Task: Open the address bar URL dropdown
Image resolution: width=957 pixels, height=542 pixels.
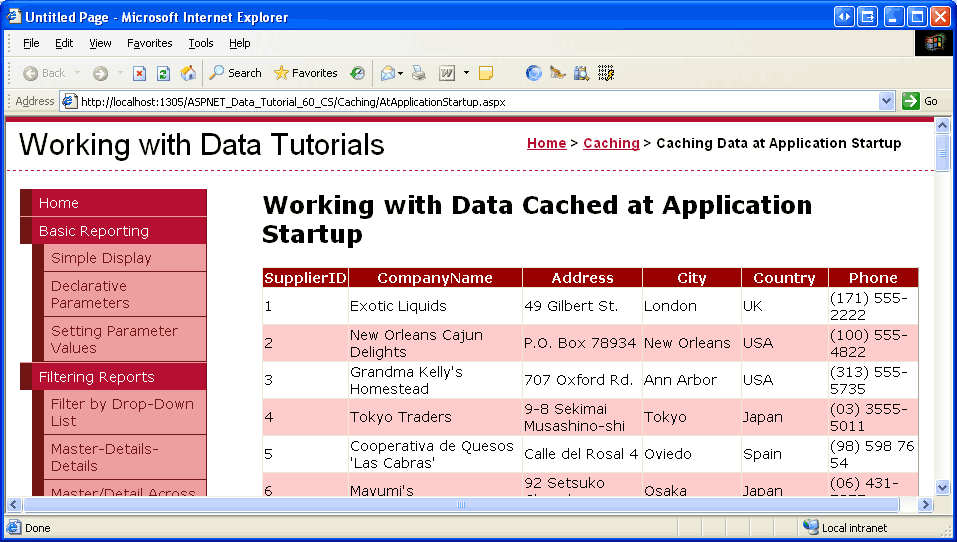Action: pos(886,101)
